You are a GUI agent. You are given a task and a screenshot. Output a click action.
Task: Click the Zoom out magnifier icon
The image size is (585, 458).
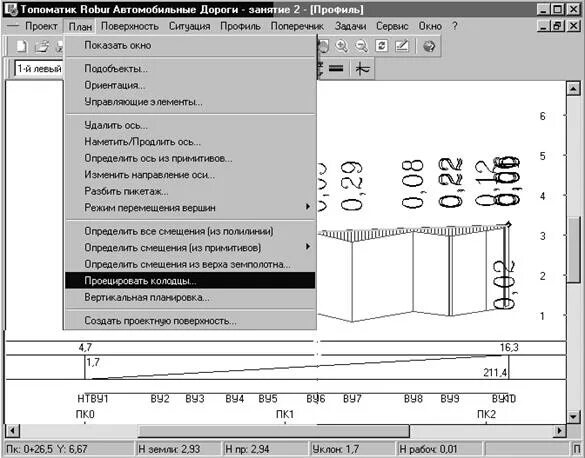[x=361, y=46]
